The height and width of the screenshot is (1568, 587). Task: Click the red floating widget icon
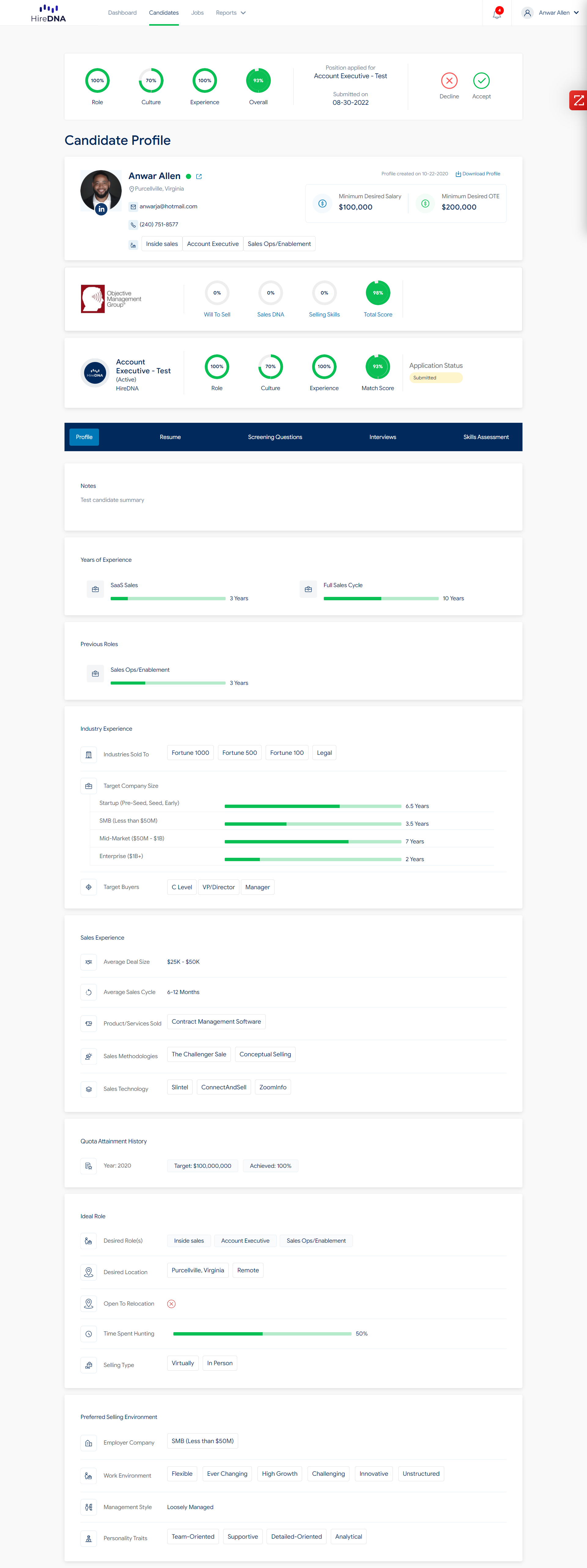tap(578, 101)
